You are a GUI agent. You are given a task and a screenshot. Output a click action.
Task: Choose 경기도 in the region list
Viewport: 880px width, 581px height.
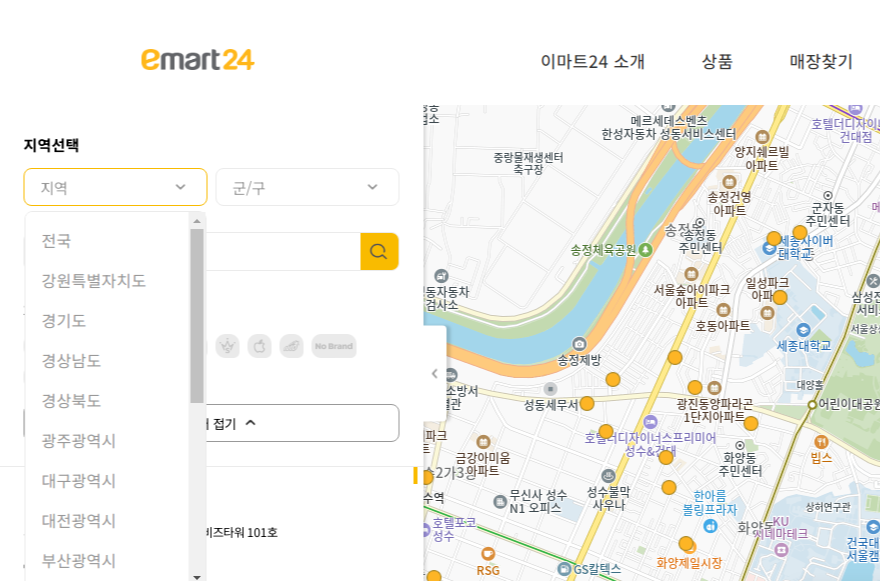point(64,321)
